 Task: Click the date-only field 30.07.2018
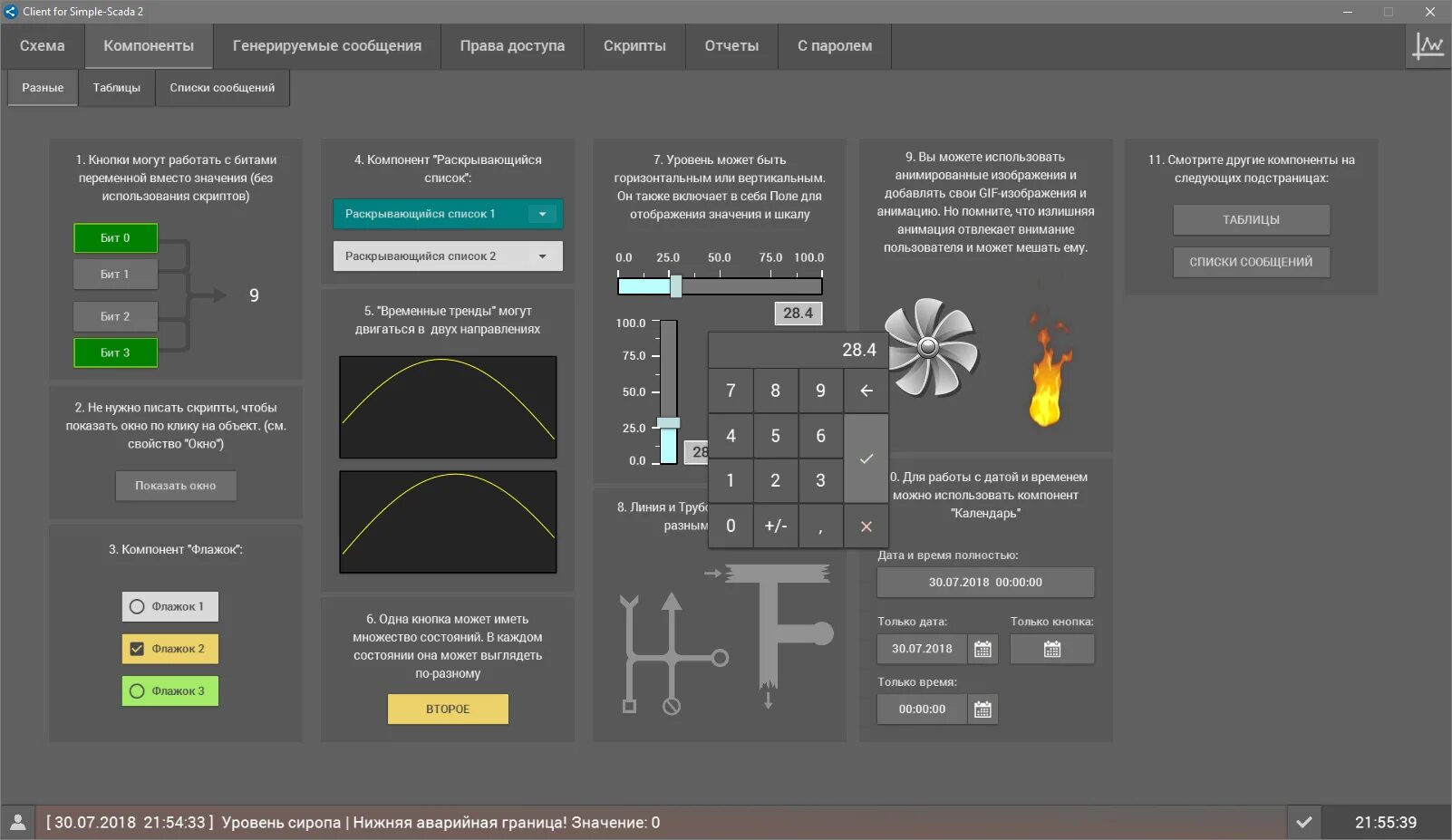pos(922,649)
